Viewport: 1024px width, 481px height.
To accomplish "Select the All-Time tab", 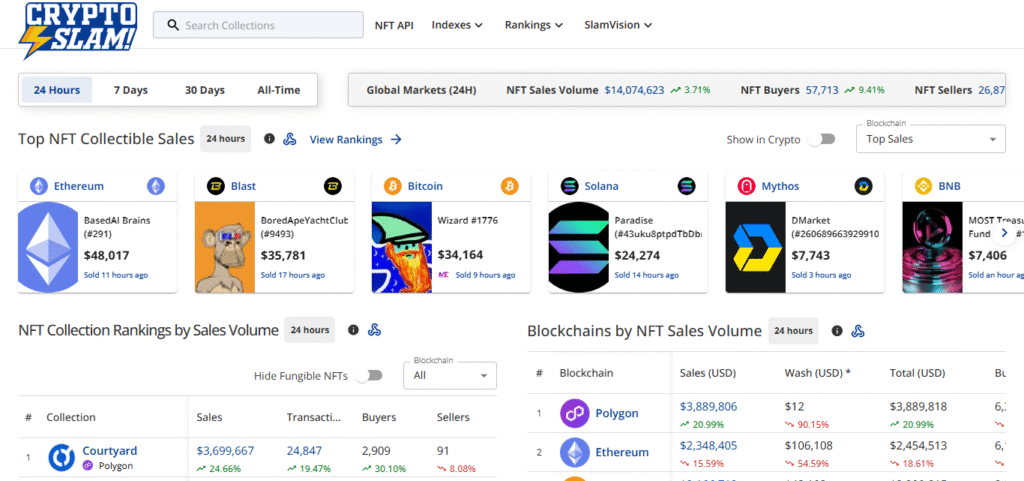I will pyautogui.click(x=279, y=90).
